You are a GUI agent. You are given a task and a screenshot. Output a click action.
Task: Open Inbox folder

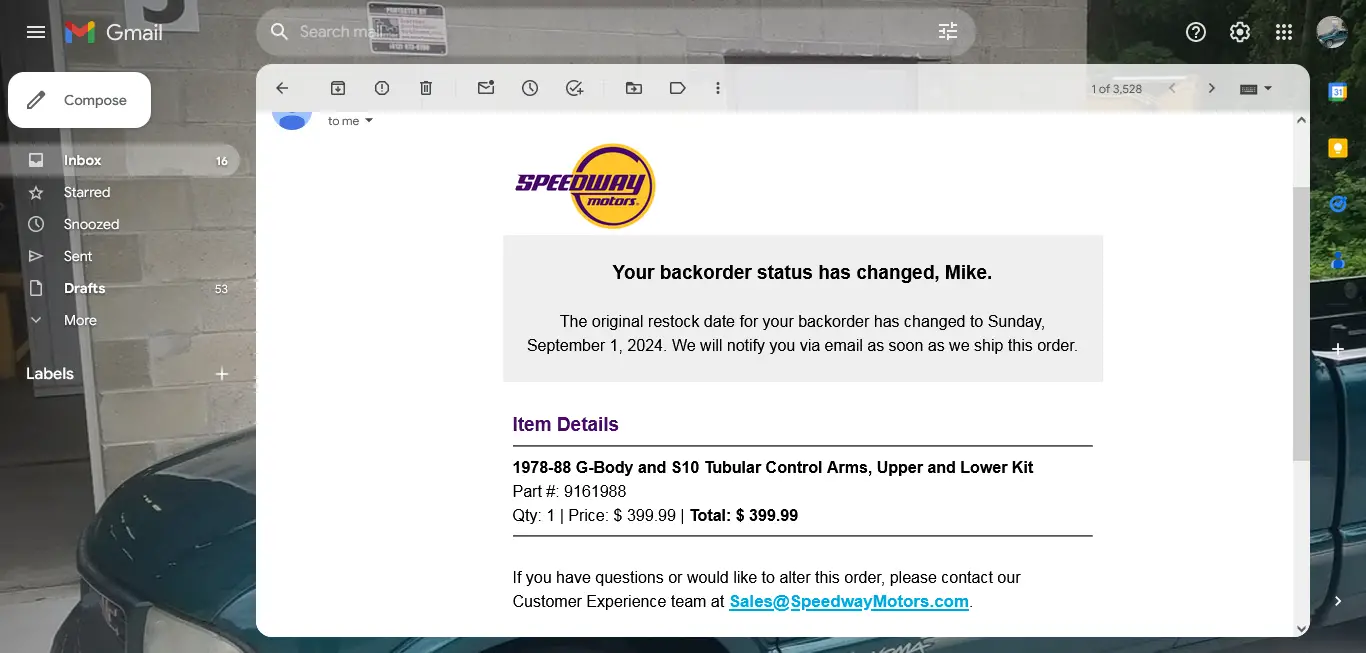pyautogui.click(x=120, y=160)
